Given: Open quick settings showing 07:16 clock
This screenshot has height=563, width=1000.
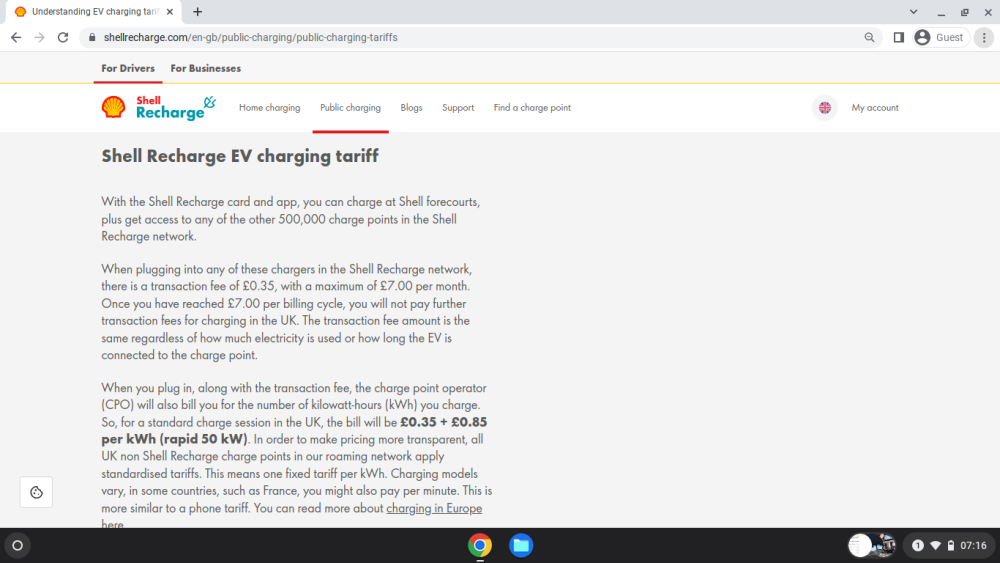Looking at the screenshot, I should [950, 546].
